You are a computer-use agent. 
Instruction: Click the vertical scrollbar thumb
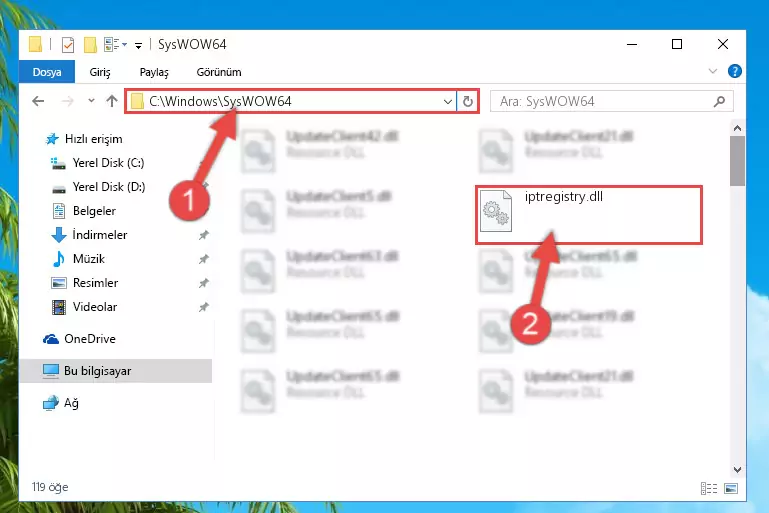737,161
